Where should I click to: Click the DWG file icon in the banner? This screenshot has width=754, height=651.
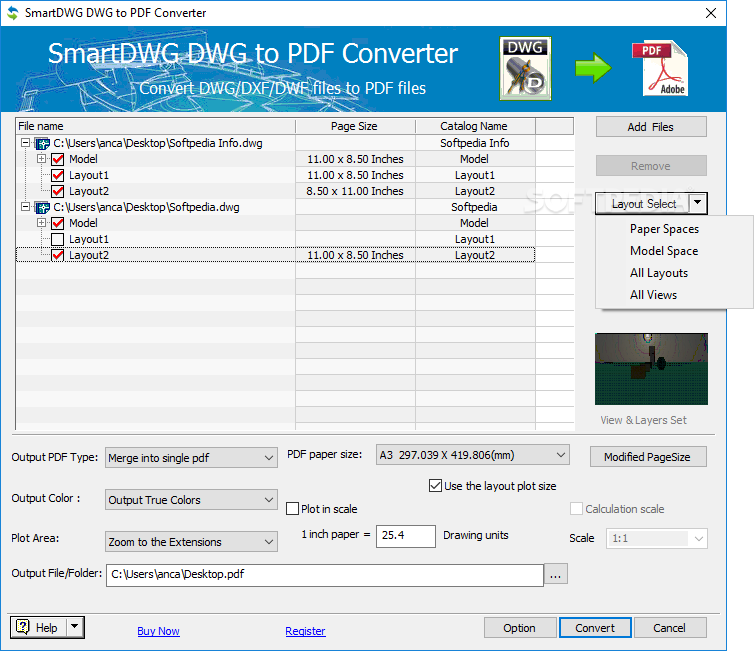pos(525,68)
